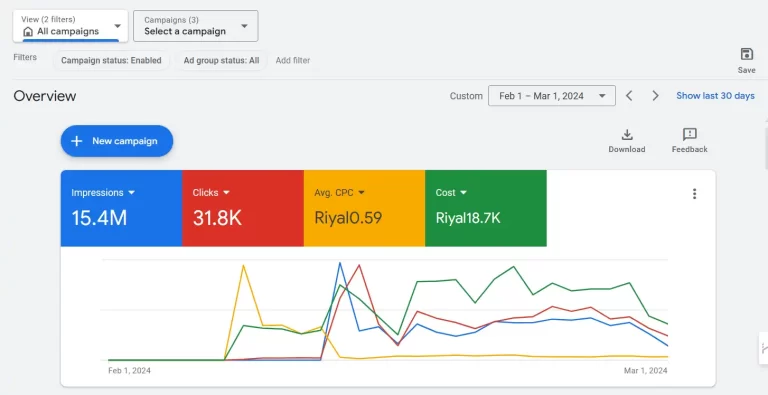Select the 15.4M impressions value
Screen dimensions: 768x395
(x=99, y=218)
